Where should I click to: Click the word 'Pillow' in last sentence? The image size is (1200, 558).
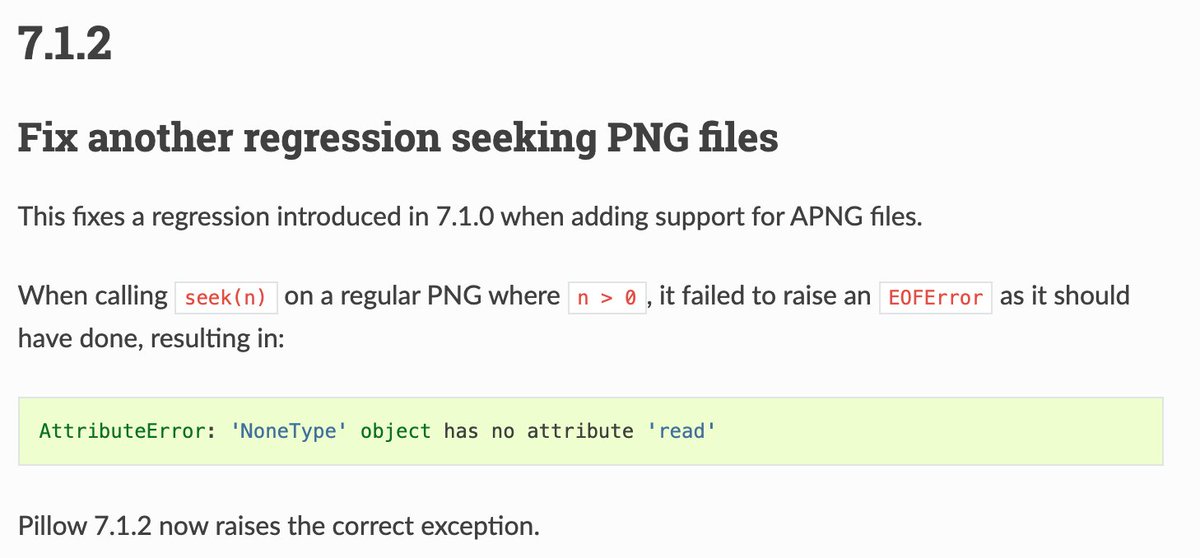coord(49,525)
